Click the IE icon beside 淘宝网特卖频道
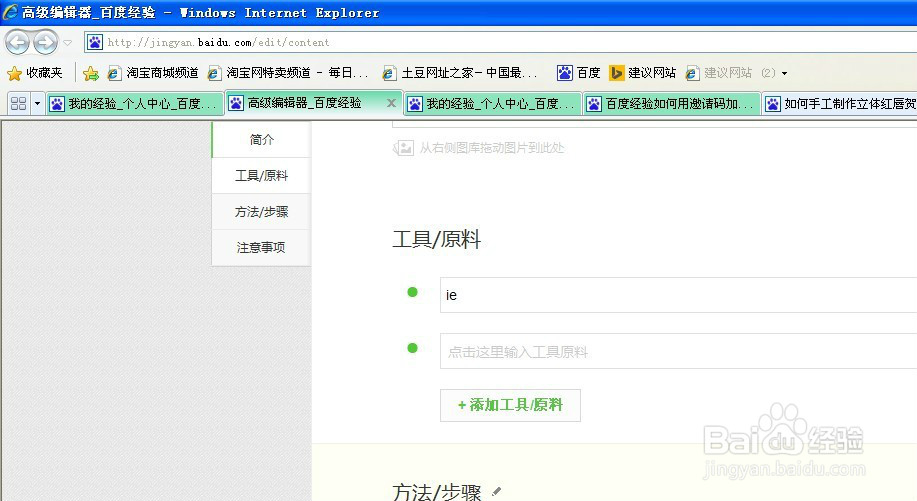The height and width of the screenshot is (501, 917). click(x=214, y=73)
